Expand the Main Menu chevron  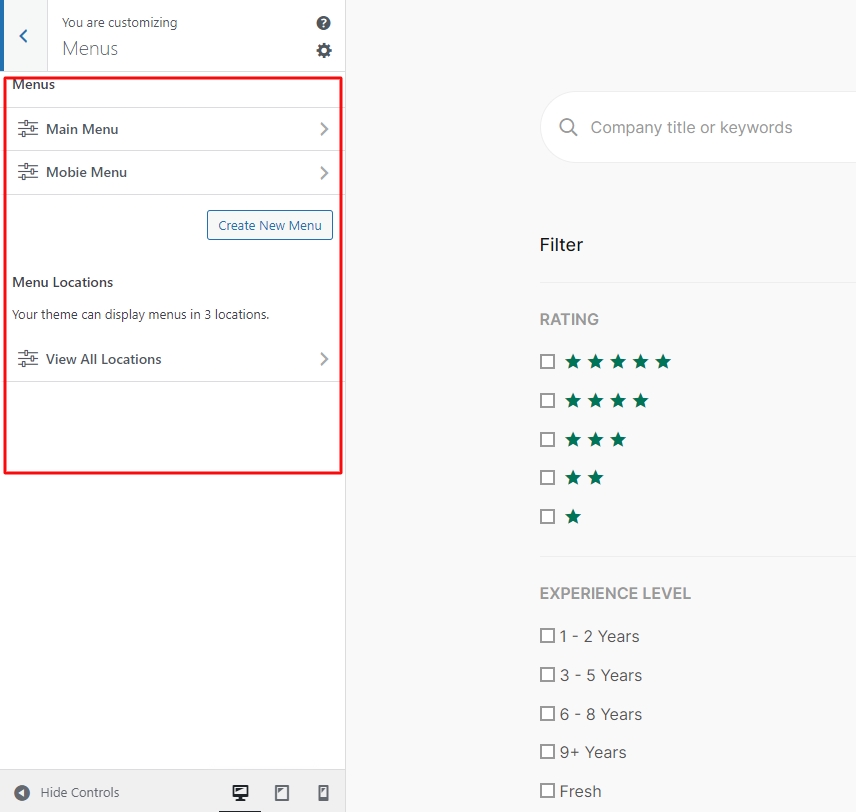tap(323, 129)
